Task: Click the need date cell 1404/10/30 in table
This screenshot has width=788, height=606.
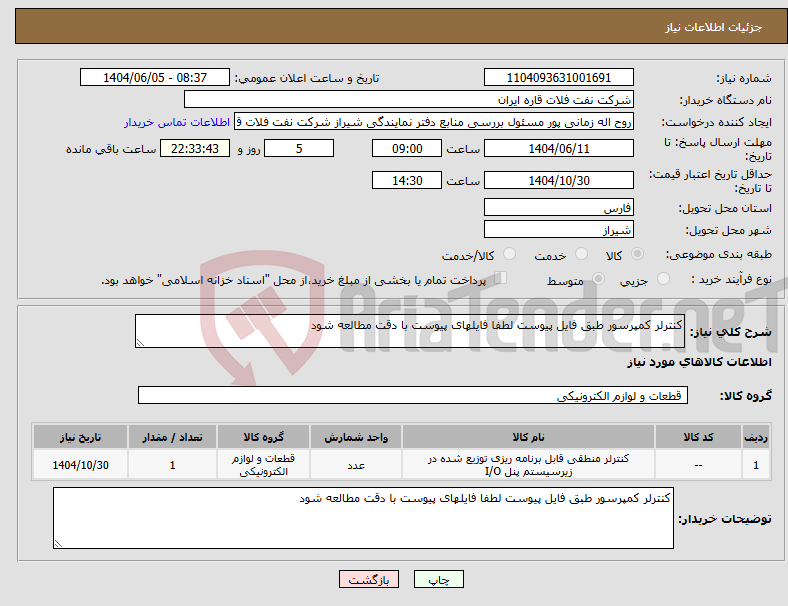Action: tap(80, 465)
